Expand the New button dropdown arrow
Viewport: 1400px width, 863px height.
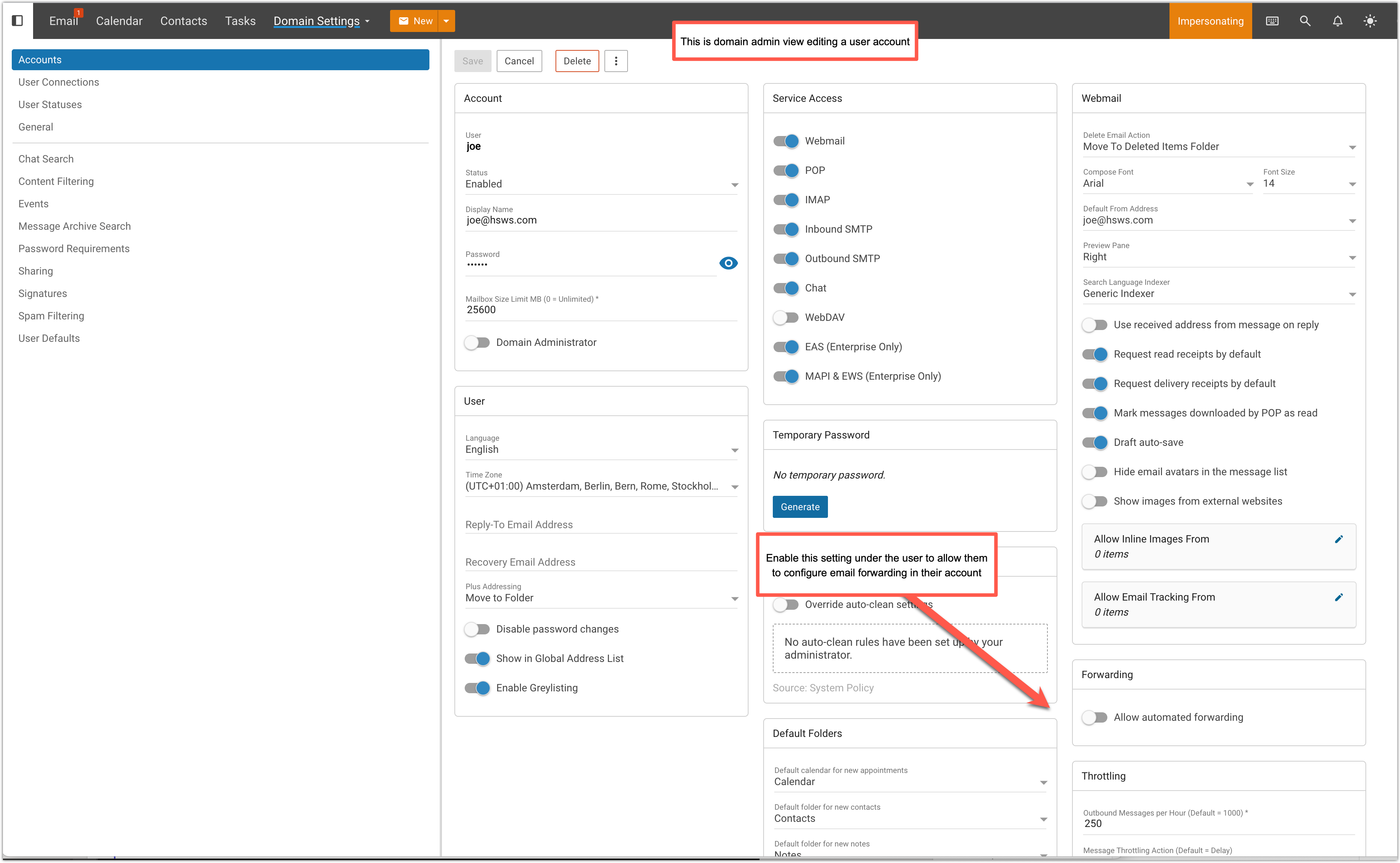click(x=446, y=21)
